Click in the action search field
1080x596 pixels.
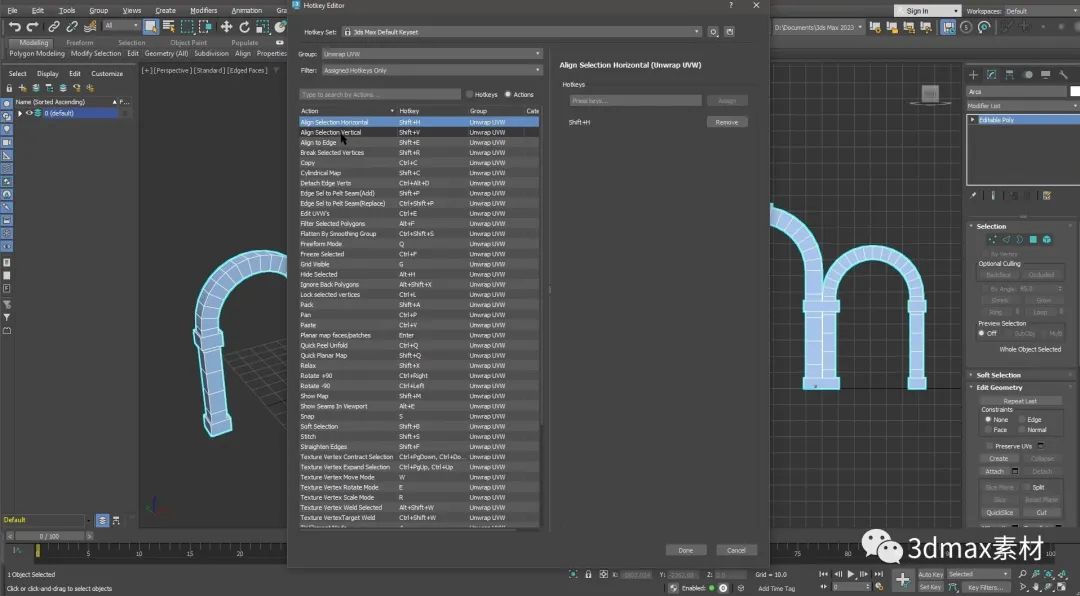click(380, 94)
